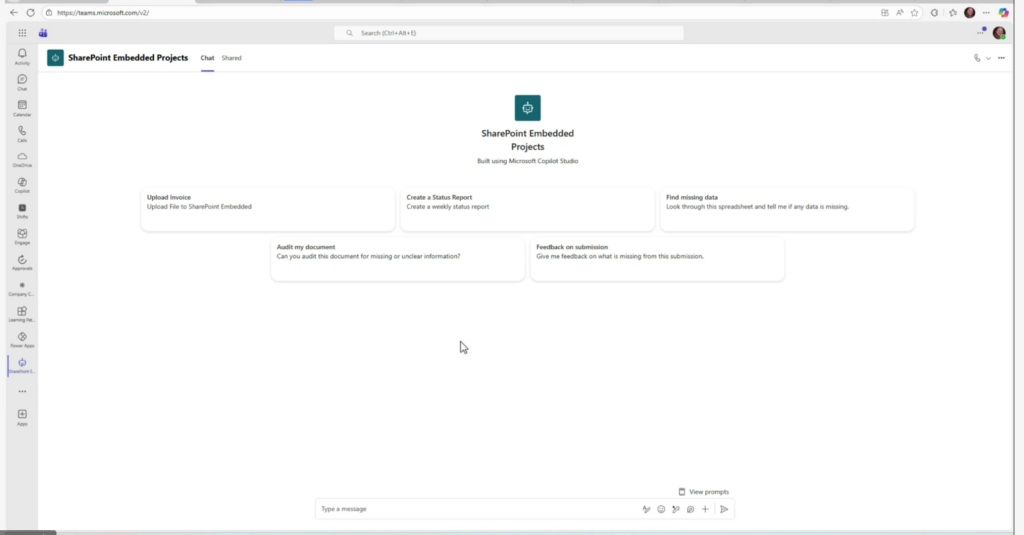Open the Activity feed in sidebar
The height and width of the screenshot is (535, 1024).
click(22, 57)
